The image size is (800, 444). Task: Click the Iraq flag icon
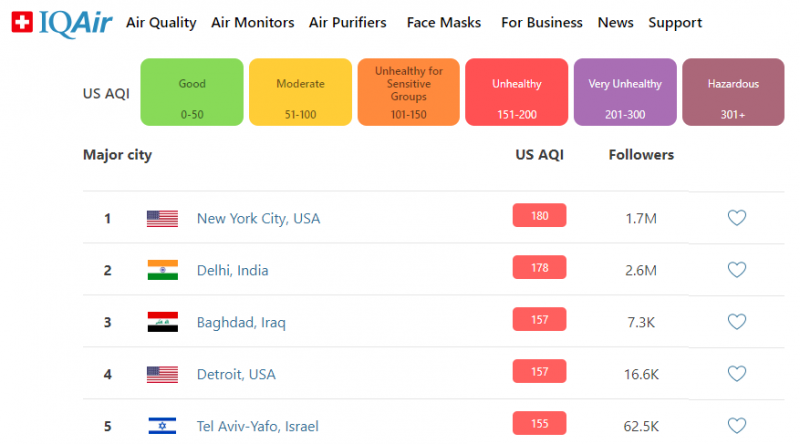162,322
